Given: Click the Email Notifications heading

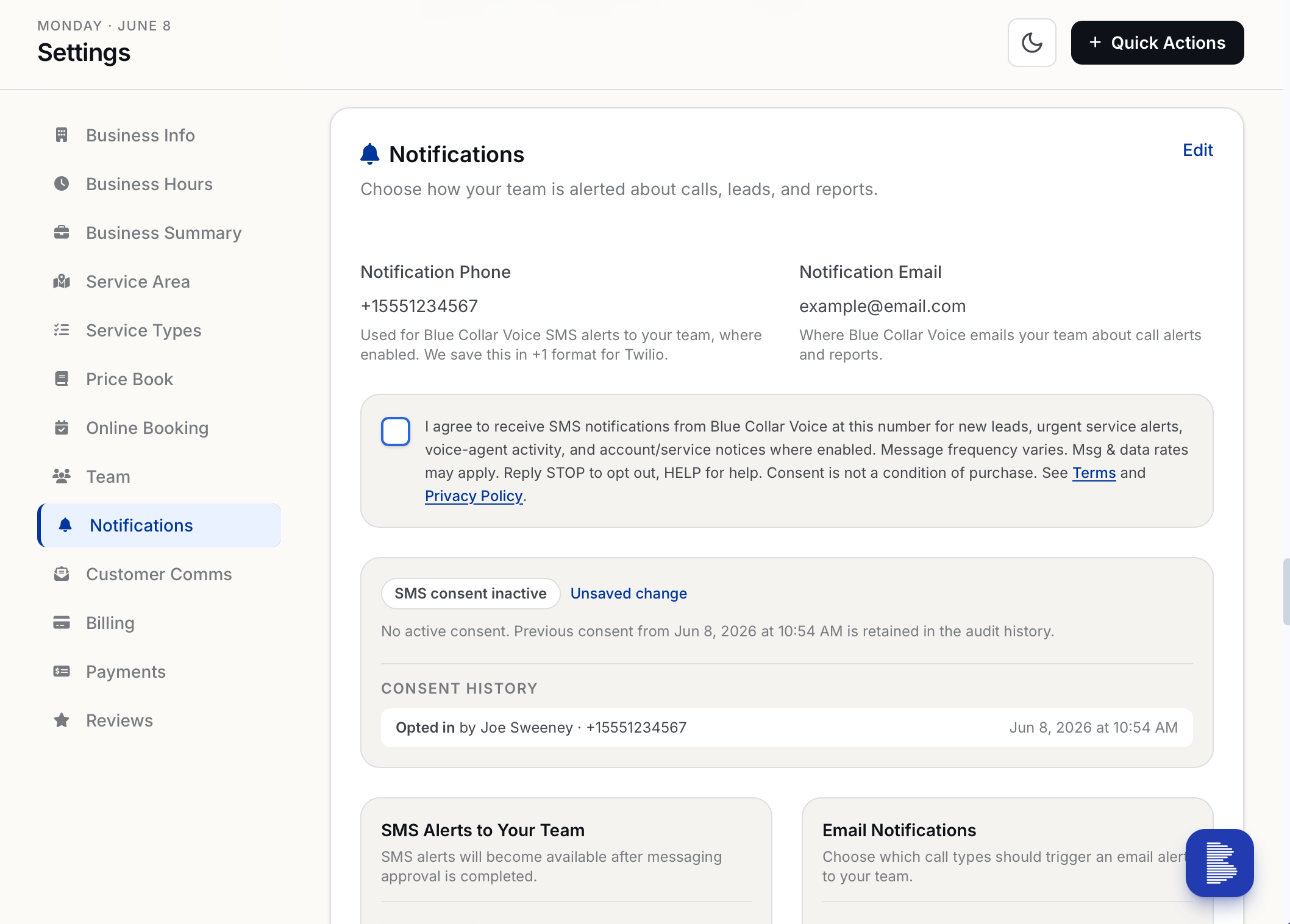Looking at the screenshot, I should [x=899, y=830].
